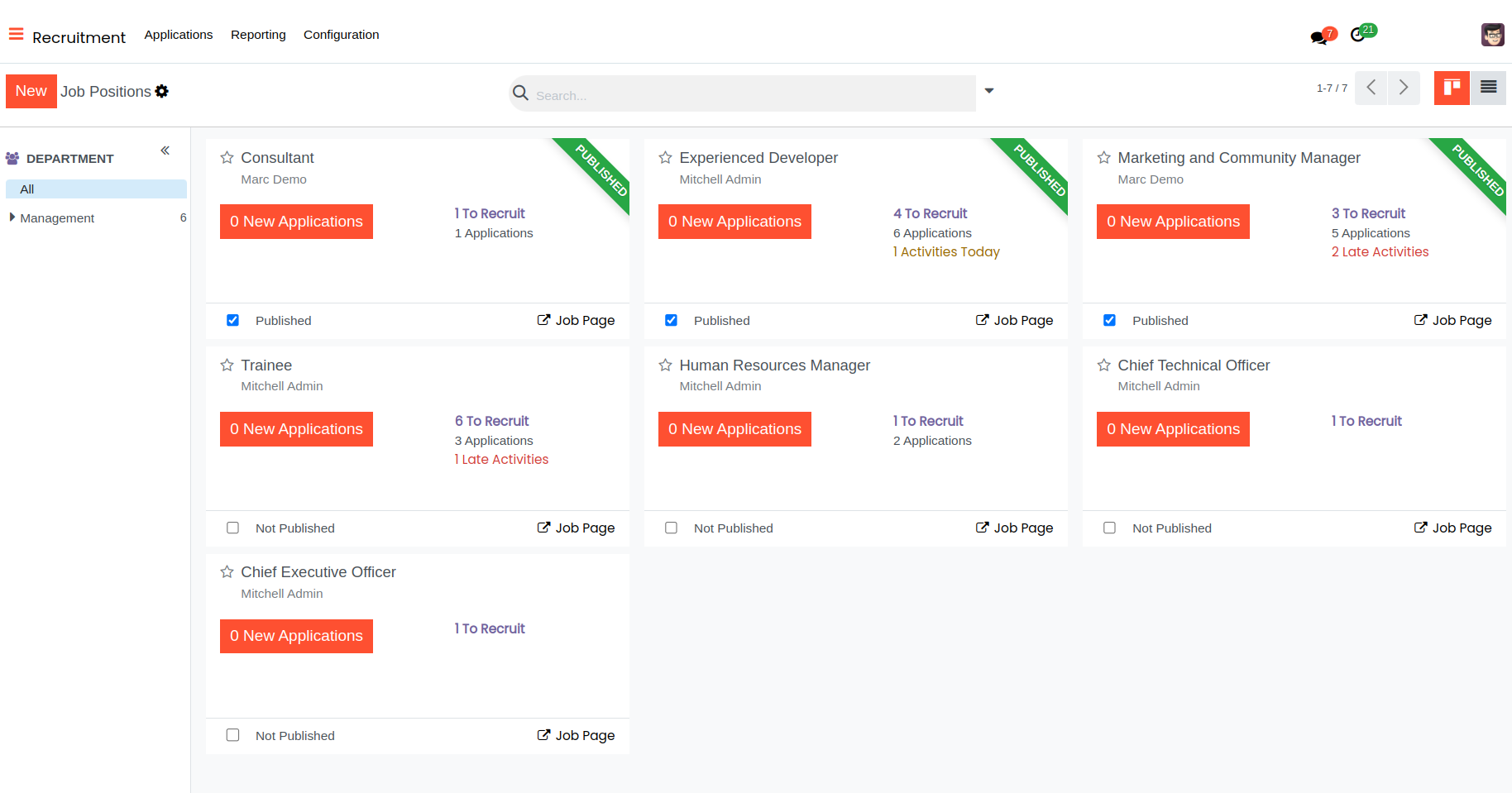Click the Job Positions settings gear
Viewport: 1512px width, 793px height.
(x=162, y=91)
